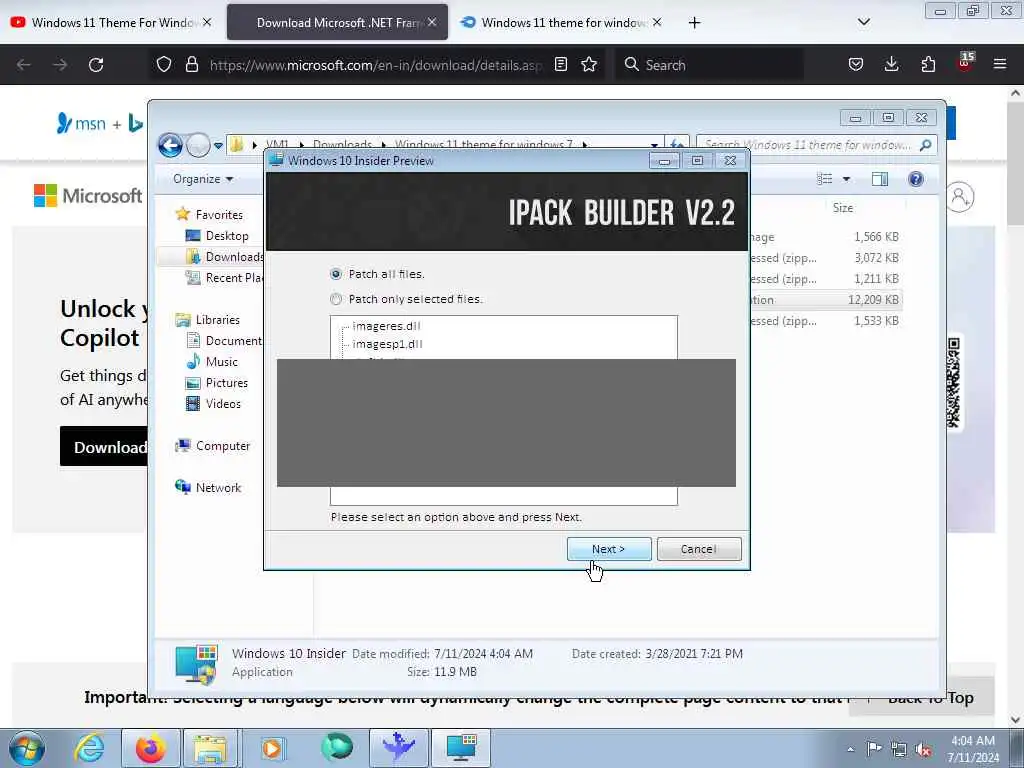Select Downloads folder in Explorer sidebar

[x=225, y=257]
